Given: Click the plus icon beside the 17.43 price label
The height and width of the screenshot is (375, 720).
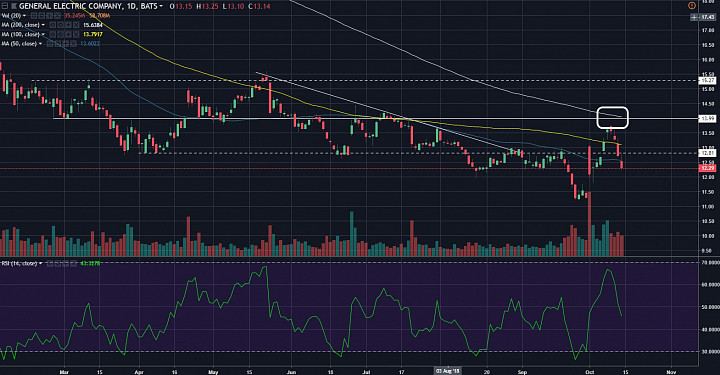Looking at the screenshot, I should tap(695, 17).
